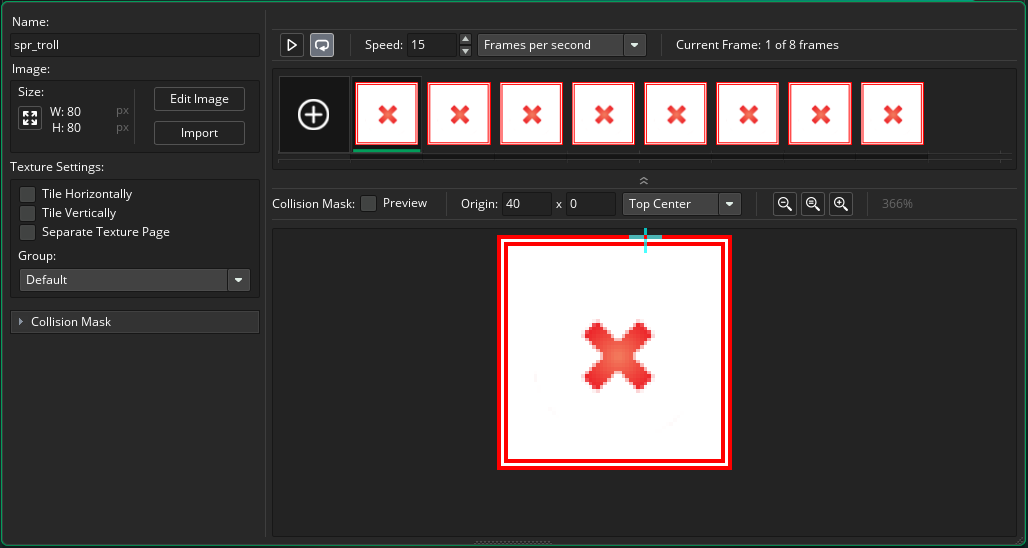Open the texture Group Default dropdown
Screen dimensions: 1028x548
pyautogui.click(x=135, y=280)
